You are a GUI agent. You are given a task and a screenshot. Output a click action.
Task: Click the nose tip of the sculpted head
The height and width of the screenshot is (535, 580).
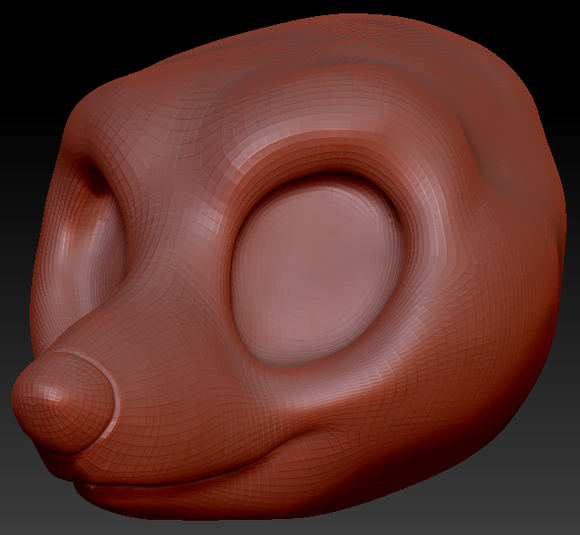63,402
